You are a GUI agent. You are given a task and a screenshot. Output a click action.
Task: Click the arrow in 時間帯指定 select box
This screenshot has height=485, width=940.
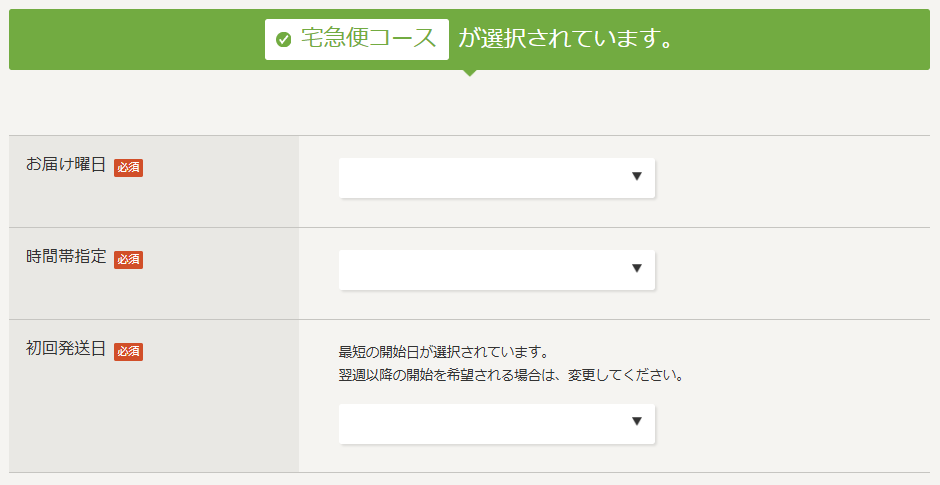(637, 268)
